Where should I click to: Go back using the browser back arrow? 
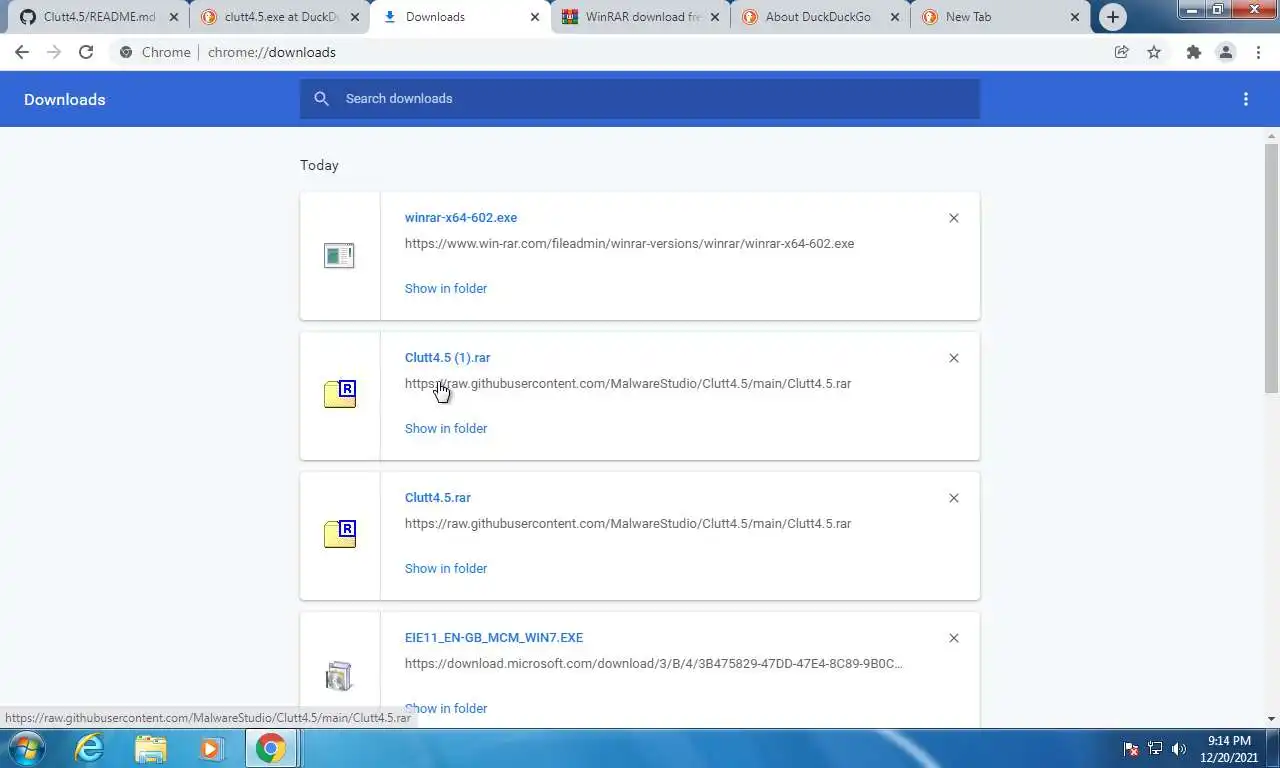(22, 52)
